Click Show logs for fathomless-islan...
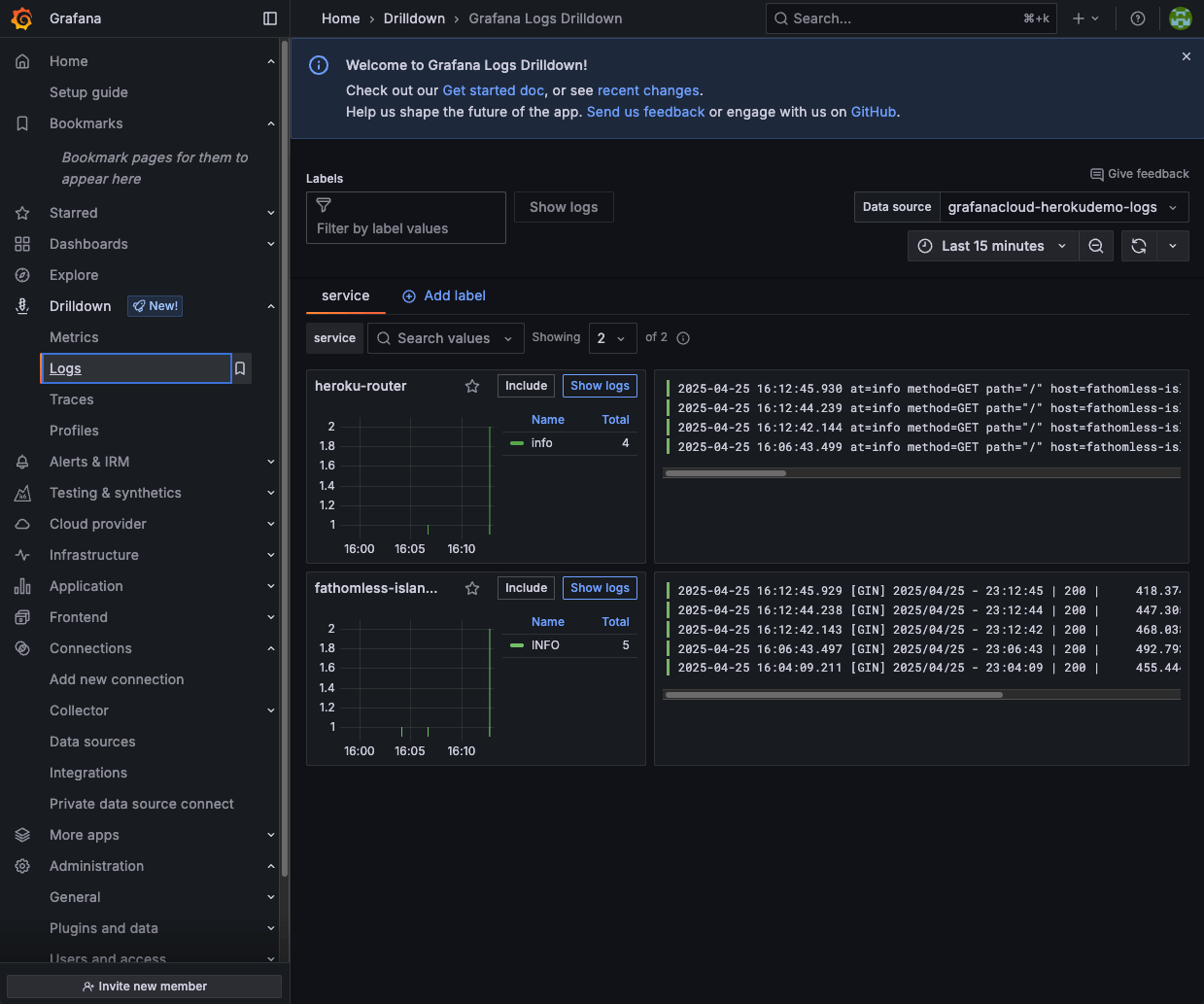The image size is (1204, 1004). click(600, 588)
